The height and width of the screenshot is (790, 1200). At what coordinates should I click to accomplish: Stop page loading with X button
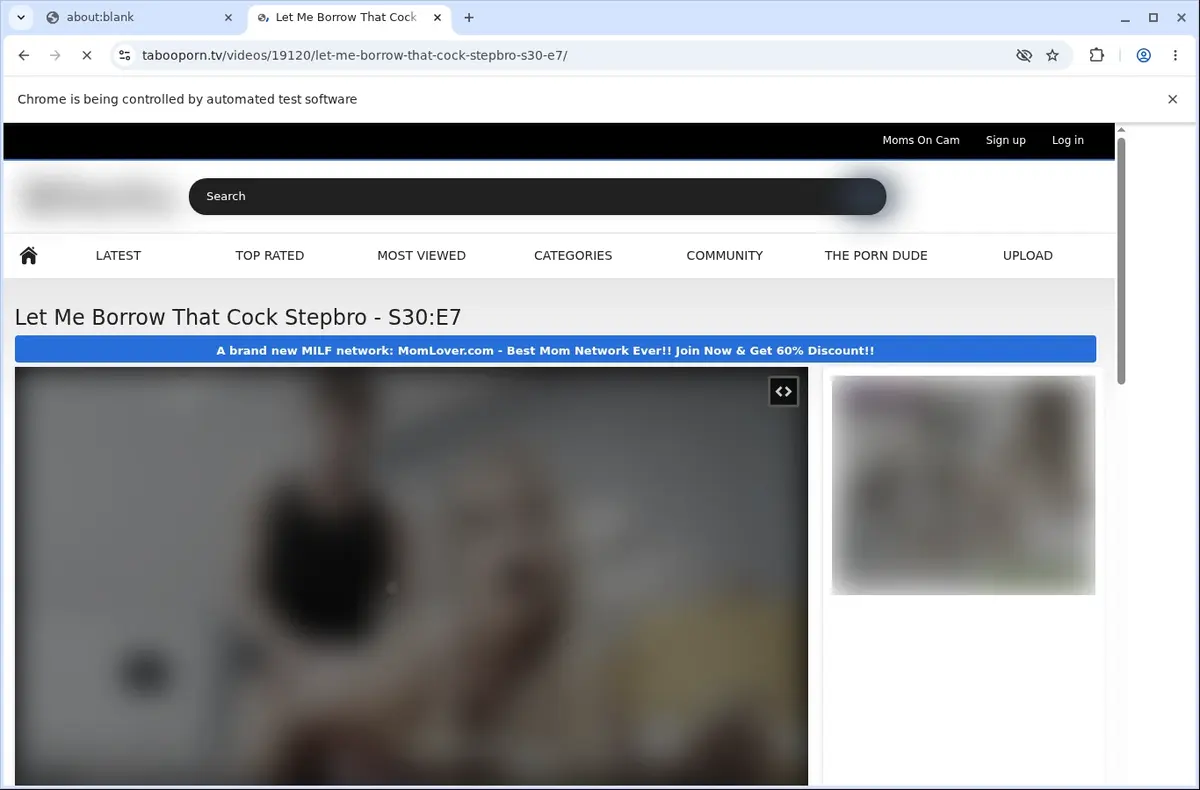(87, 56)
